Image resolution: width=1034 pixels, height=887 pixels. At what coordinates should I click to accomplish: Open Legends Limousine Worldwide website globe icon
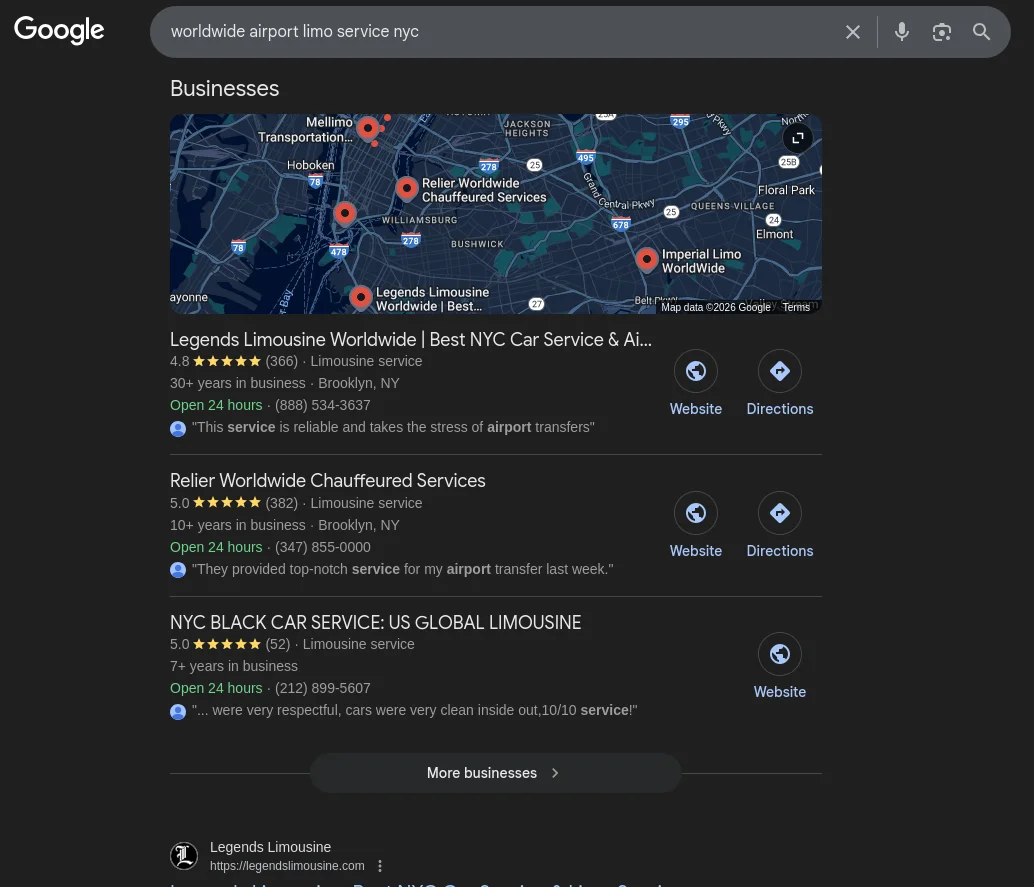696,371
